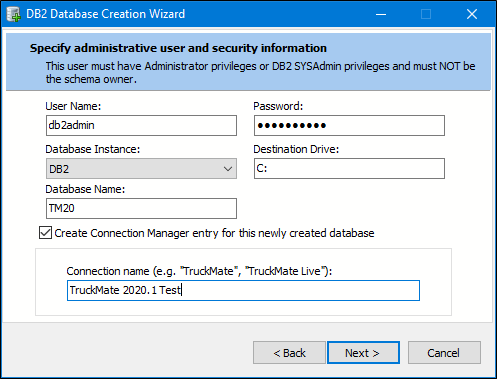Uncheck Create Connection Manager entry checkbox
Screen dimensions: 497x379
coord(45,233)
